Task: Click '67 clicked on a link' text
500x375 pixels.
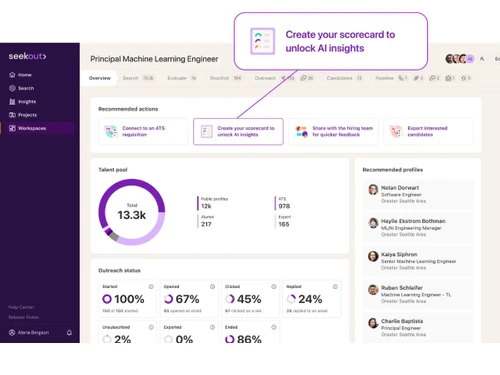Action: click(x=243, y=311)
